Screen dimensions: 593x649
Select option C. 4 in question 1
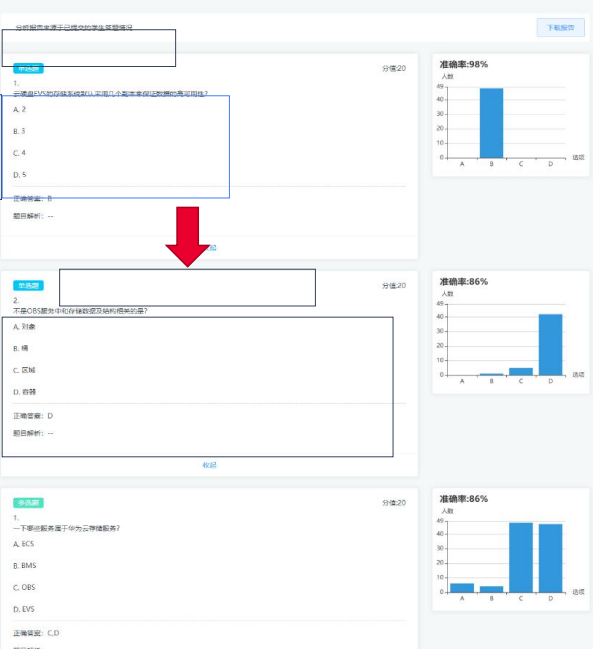[19, 153]
